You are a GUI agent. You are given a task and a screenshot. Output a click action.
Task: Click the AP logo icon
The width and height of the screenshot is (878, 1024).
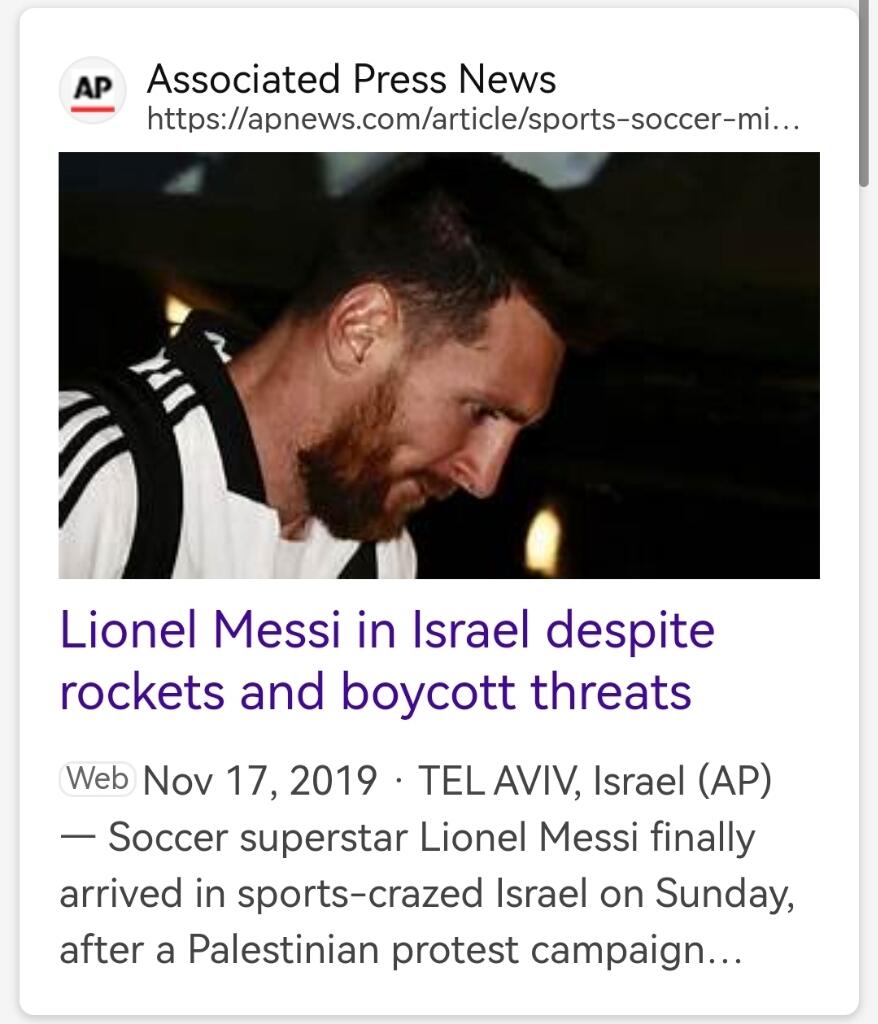[93, 91]
